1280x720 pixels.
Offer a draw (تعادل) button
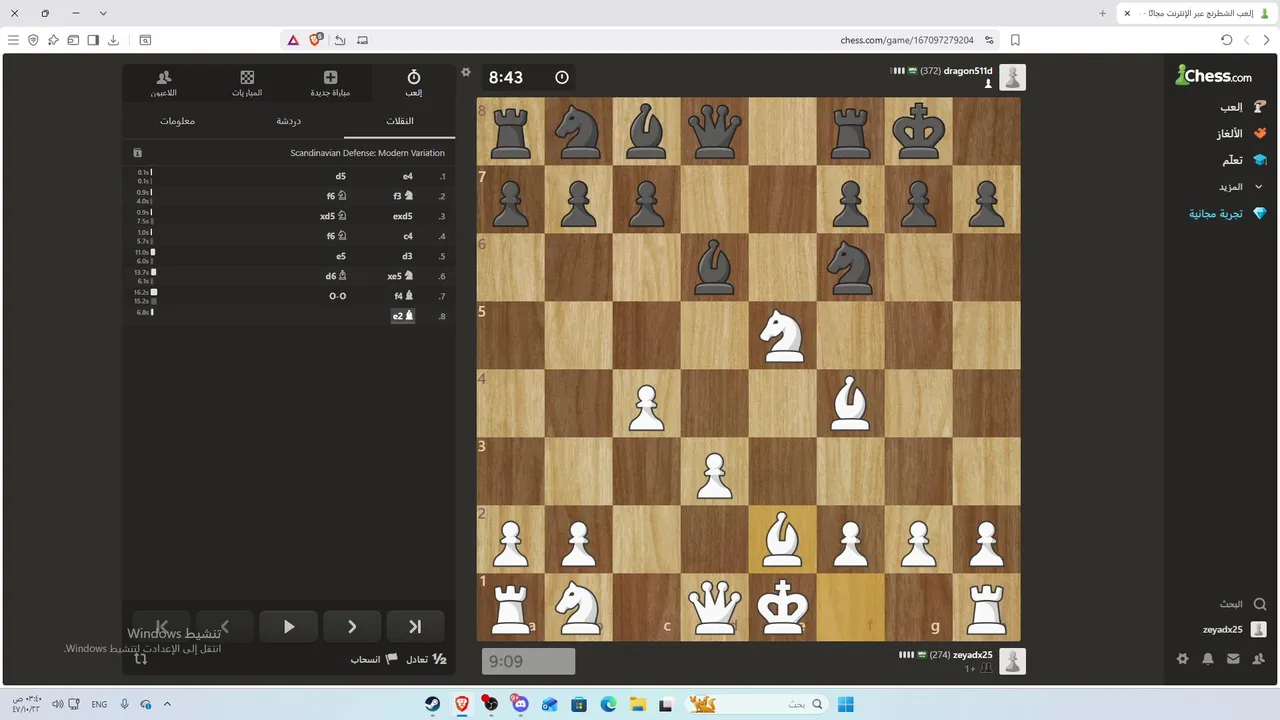click(426, 660)
